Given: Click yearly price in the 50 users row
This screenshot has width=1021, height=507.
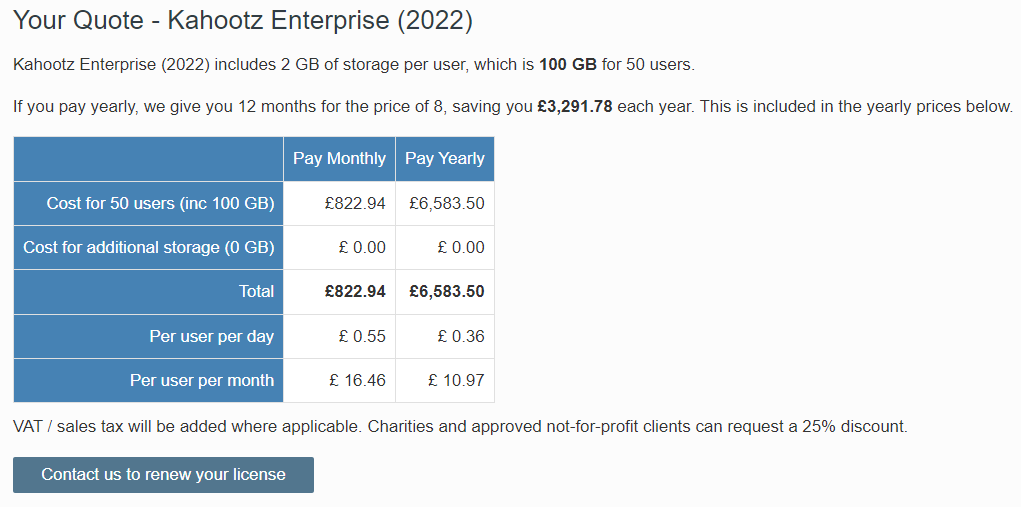Looking at the screenshot, I should (x=447, y=203).
